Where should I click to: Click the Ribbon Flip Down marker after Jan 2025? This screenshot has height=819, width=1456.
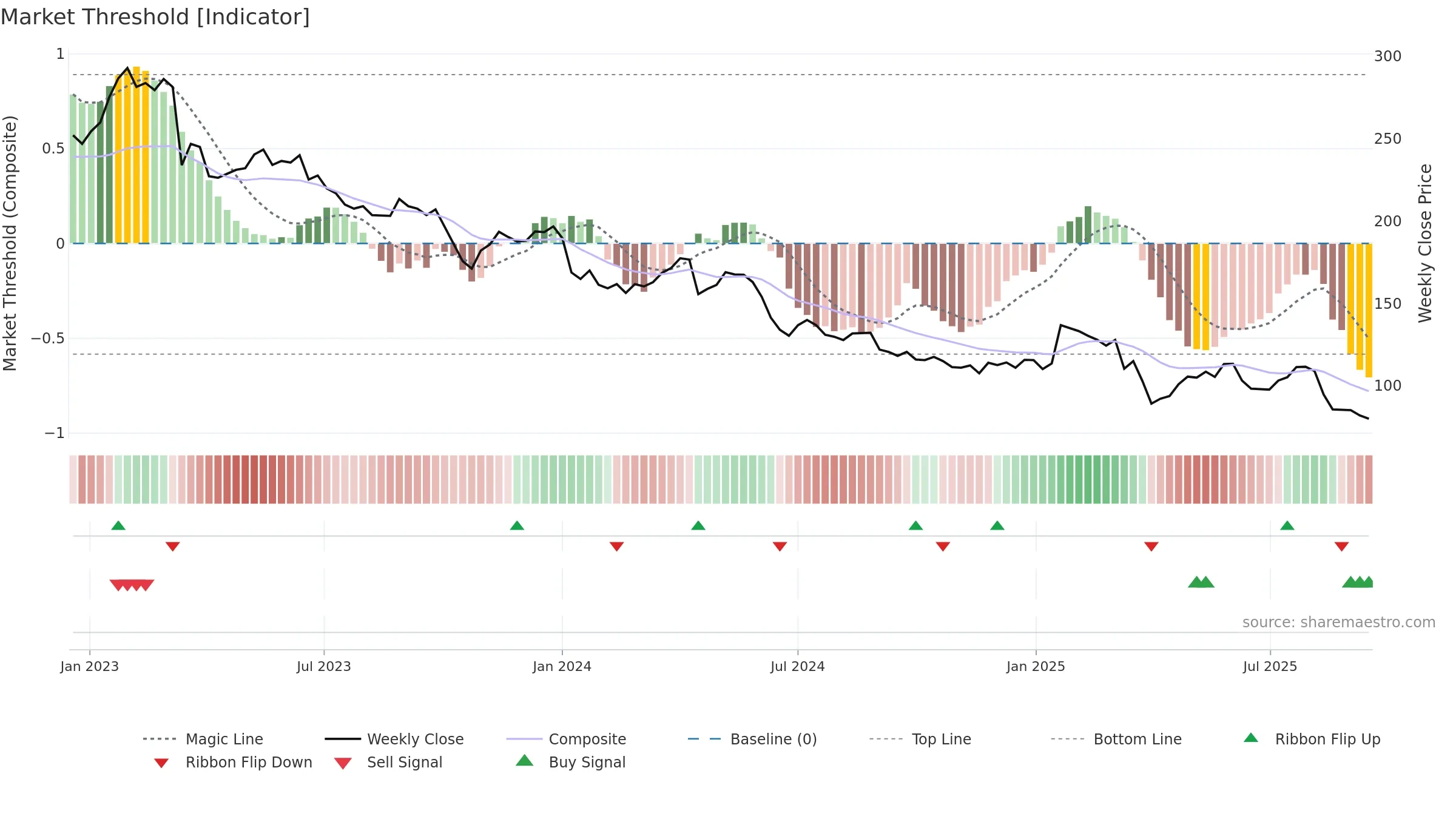click(x=1151, y=547)
